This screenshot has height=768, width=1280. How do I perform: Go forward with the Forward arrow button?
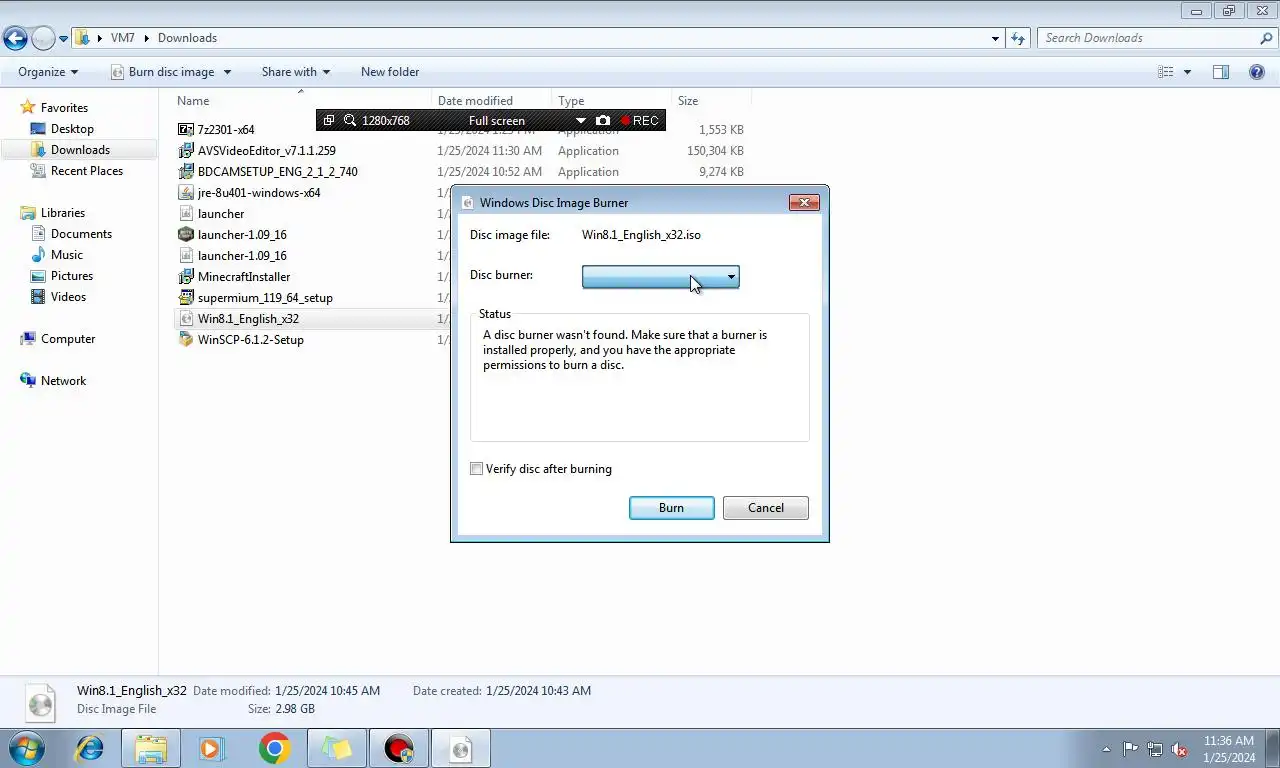pyautogui.click(x=43, y=39)
